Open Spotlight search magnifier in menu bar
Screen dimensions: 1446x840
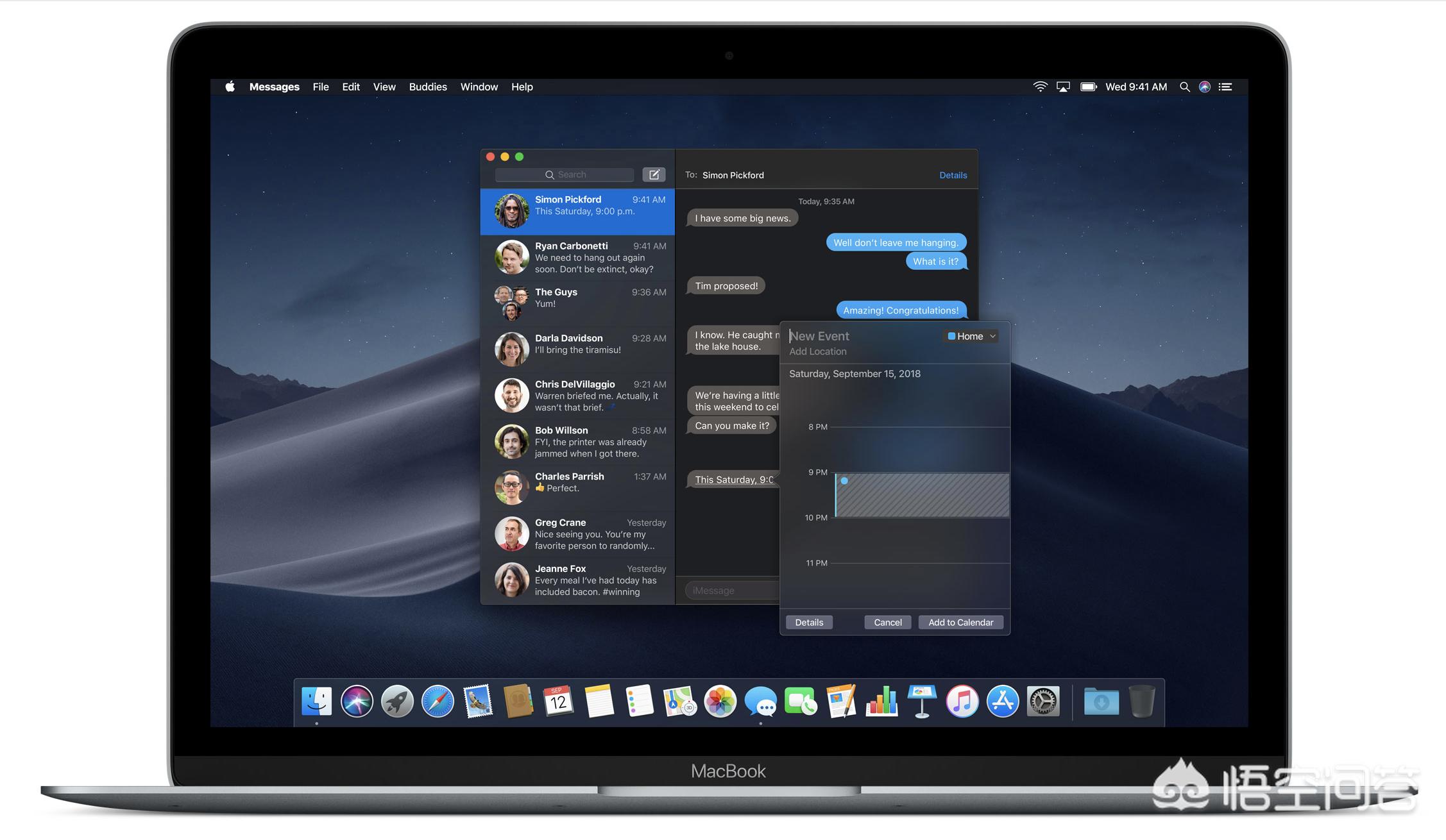pyautogui.click(x=1184, y=87)
